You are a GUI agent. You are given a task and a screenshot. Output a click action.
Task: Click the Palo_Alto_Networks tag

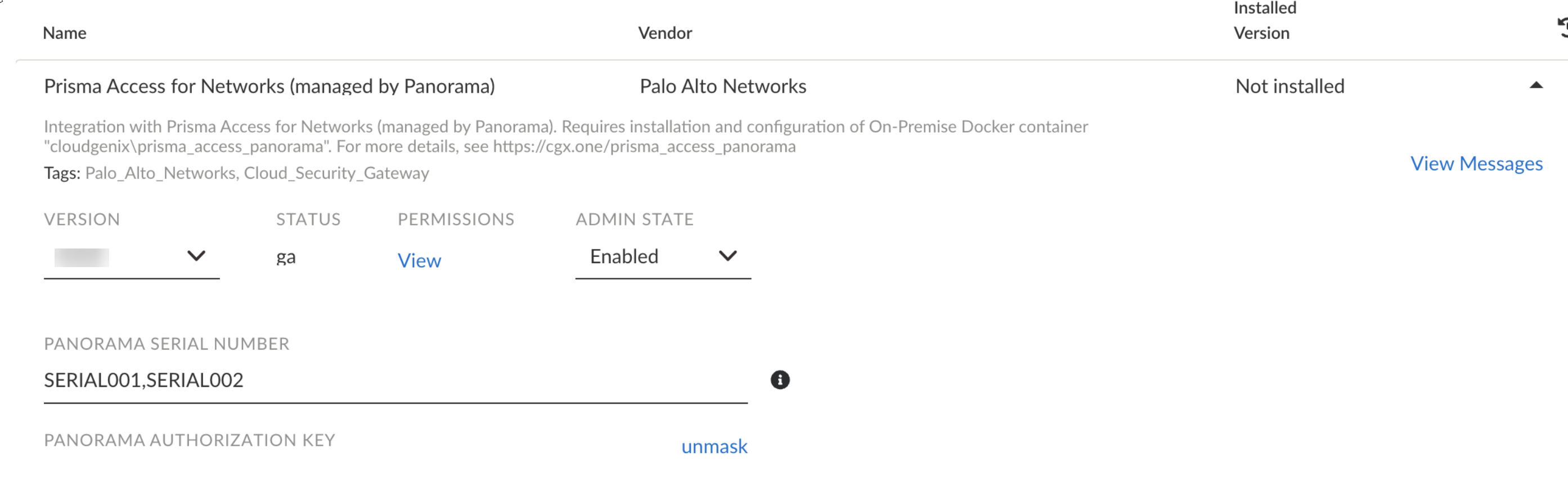pos(160,173)
